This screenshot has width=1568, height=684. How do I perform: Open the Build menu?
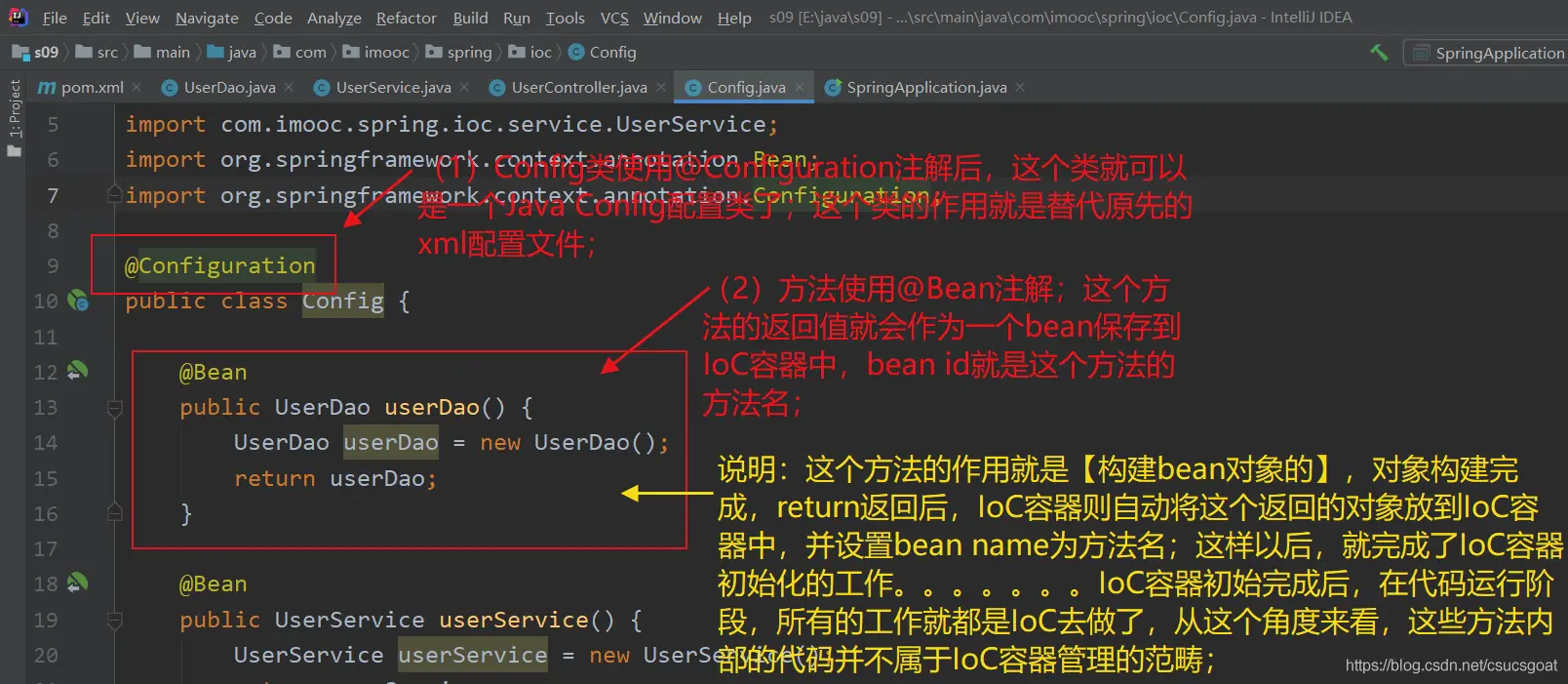point(470,18)
